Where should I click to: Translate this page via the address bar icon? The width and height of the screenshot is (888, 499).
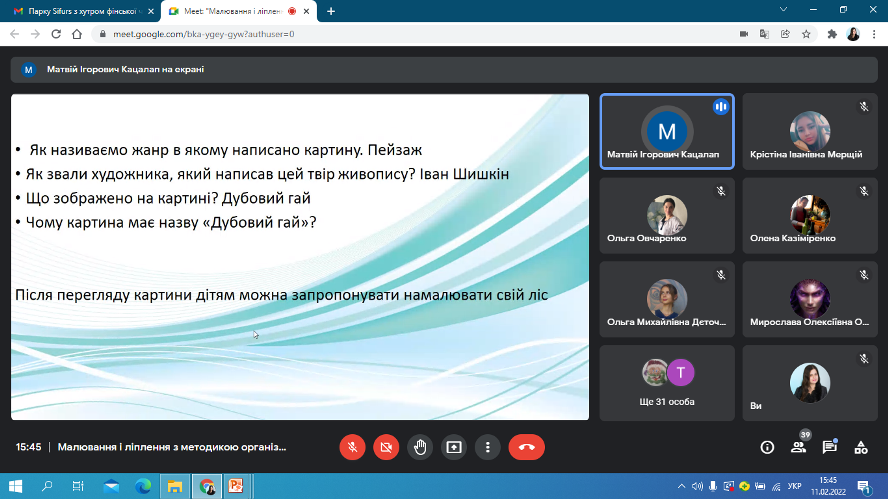(x=764, y=34)
